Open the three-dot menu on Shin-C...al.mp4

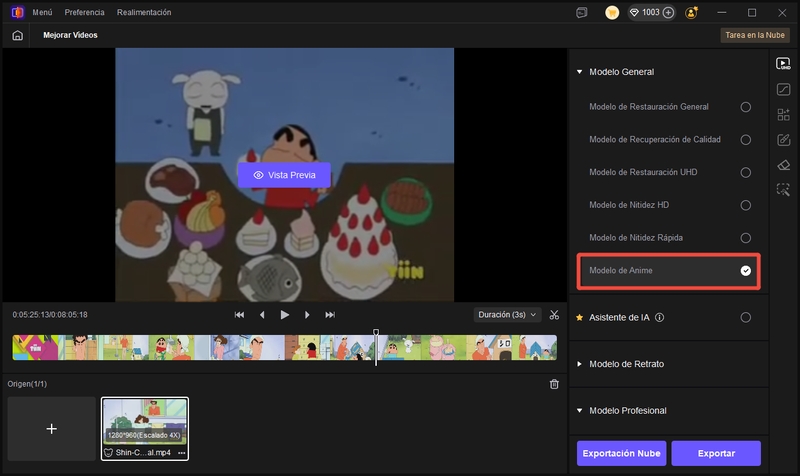[182, 453]
